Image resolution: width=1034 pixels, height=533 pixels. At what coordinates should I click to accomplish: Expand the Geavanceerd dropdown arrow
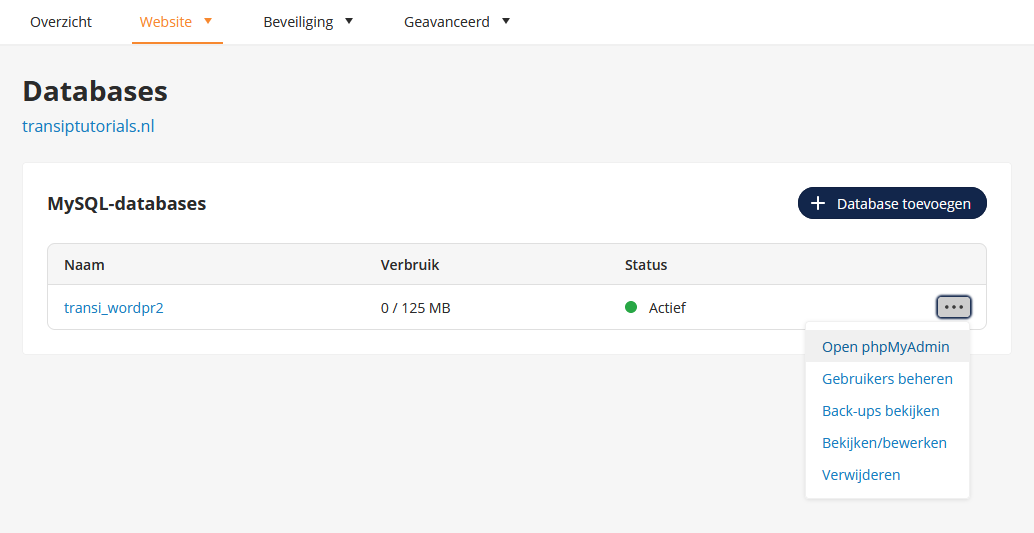point(506,21)
